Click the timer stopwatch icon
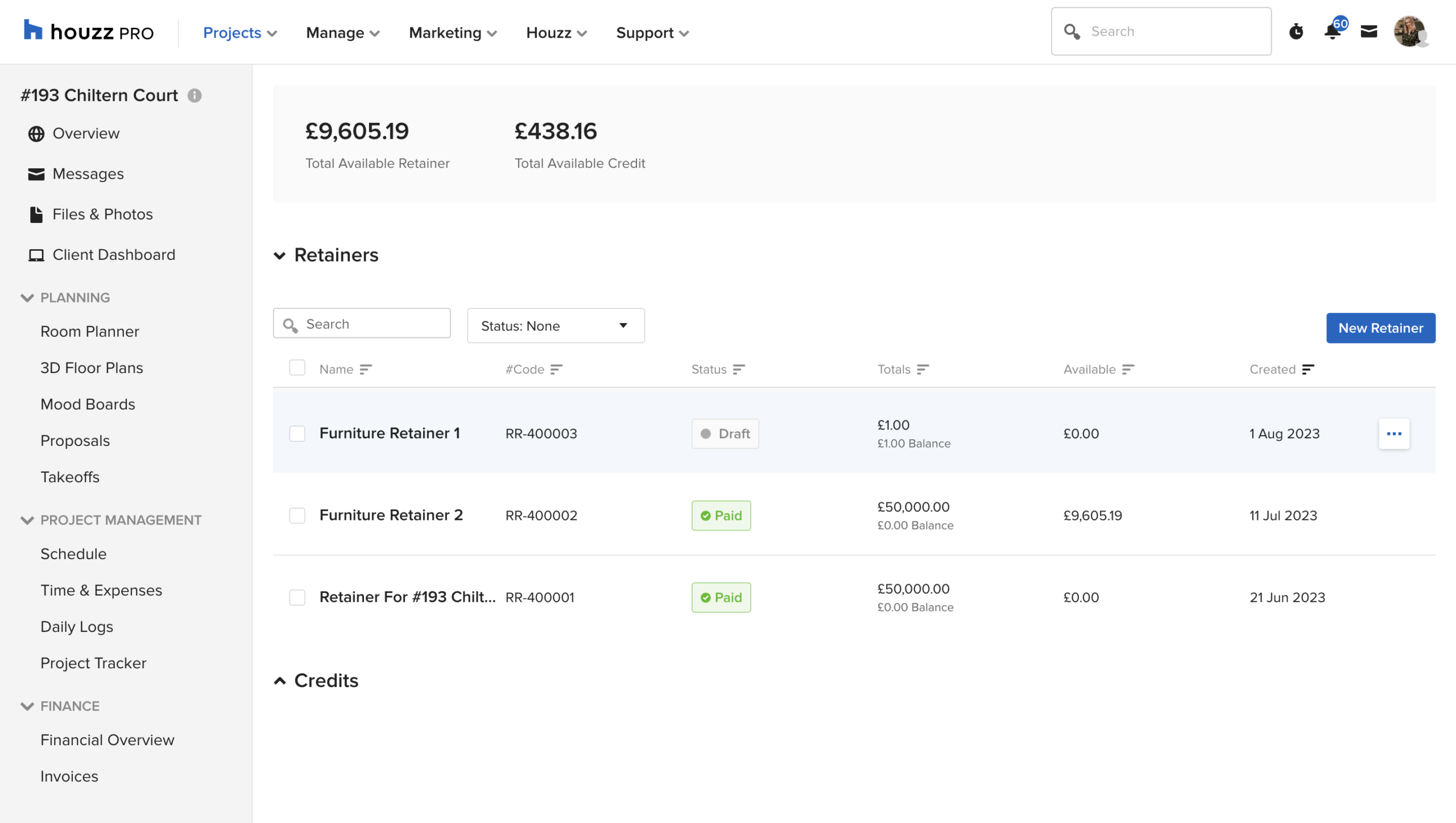This screenshot has width=1456, height=823. (1296, 31)
